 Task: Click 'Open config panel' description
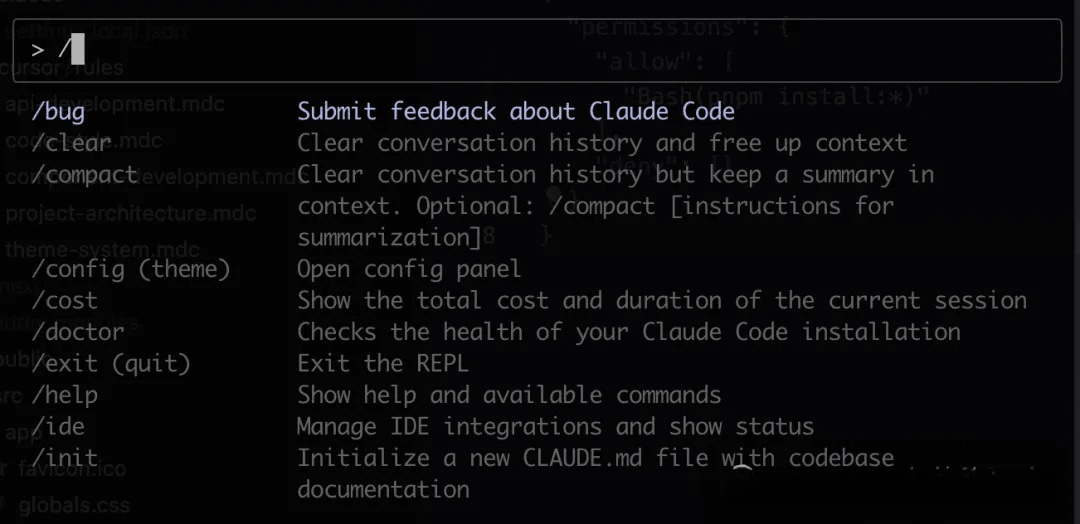pyautogui.click(x=409, y=269)
